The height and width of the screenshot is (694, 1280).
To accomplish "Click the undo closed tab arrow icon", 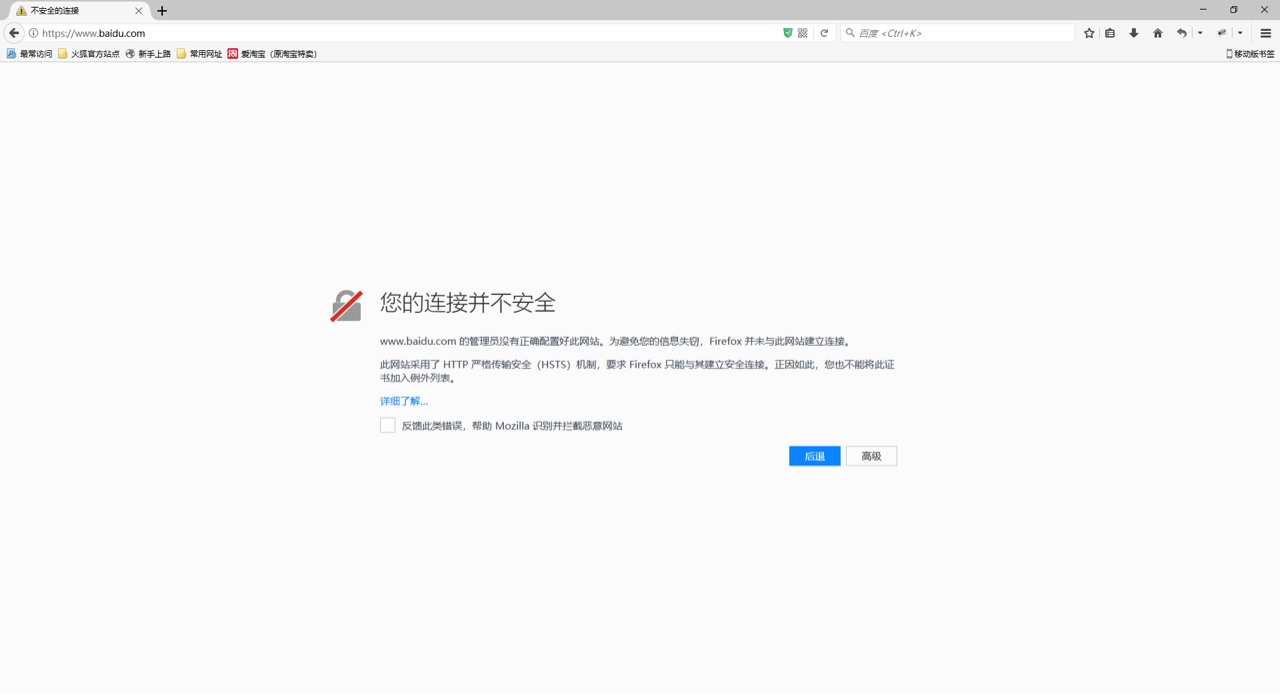I will pos(1182,33).
